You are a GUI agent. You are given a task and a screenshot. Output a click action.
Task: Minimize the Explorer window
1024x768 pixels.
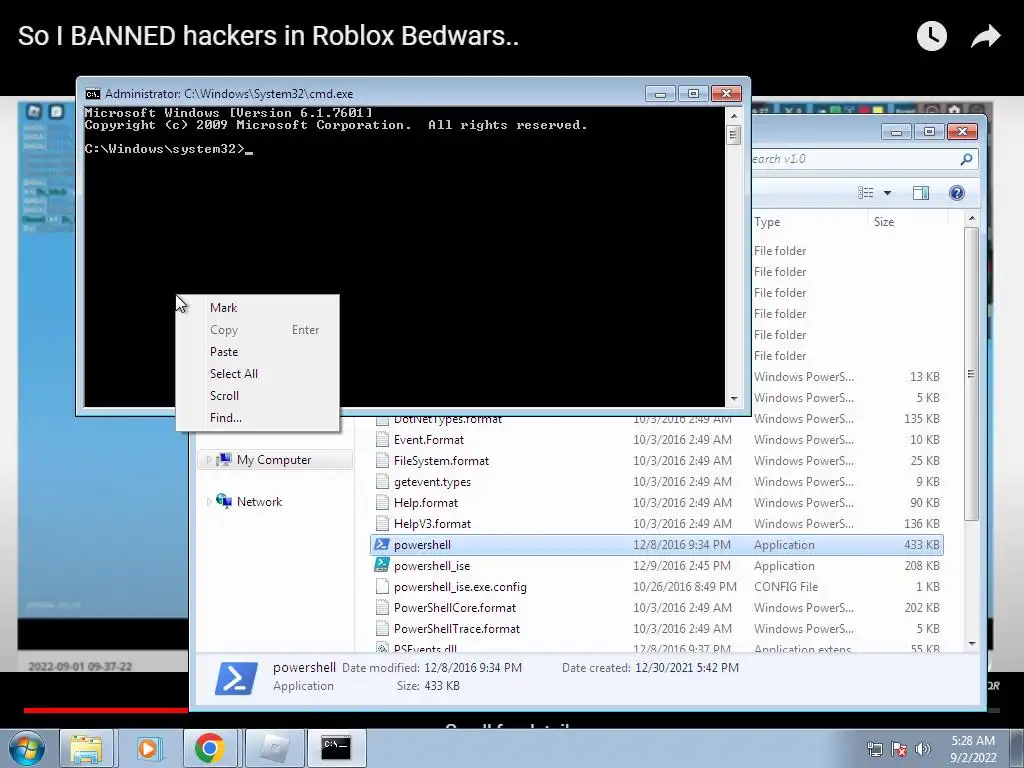click(896, 132)
